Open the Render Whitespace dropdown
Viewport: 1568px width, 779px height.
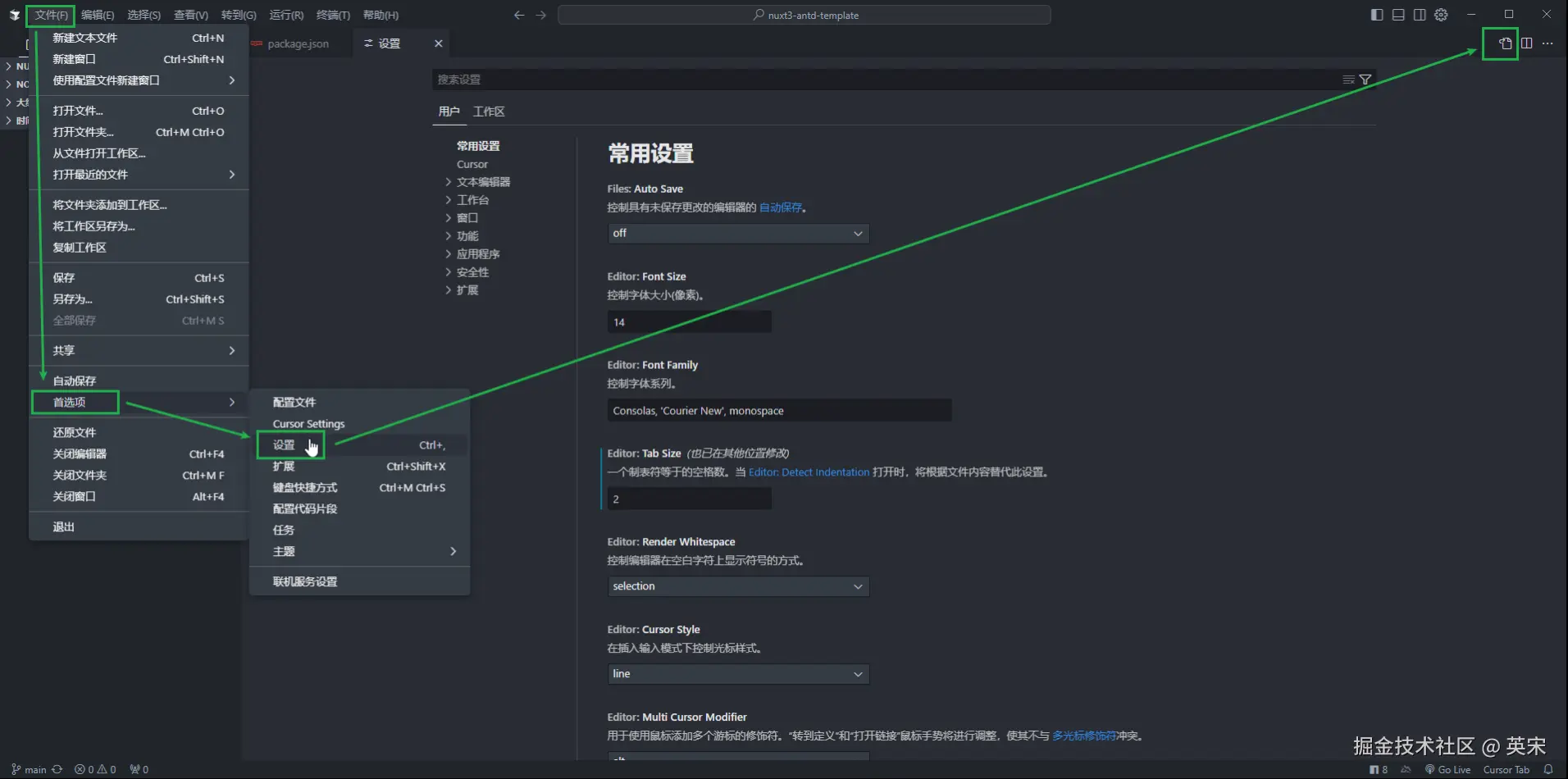point(738,586)
